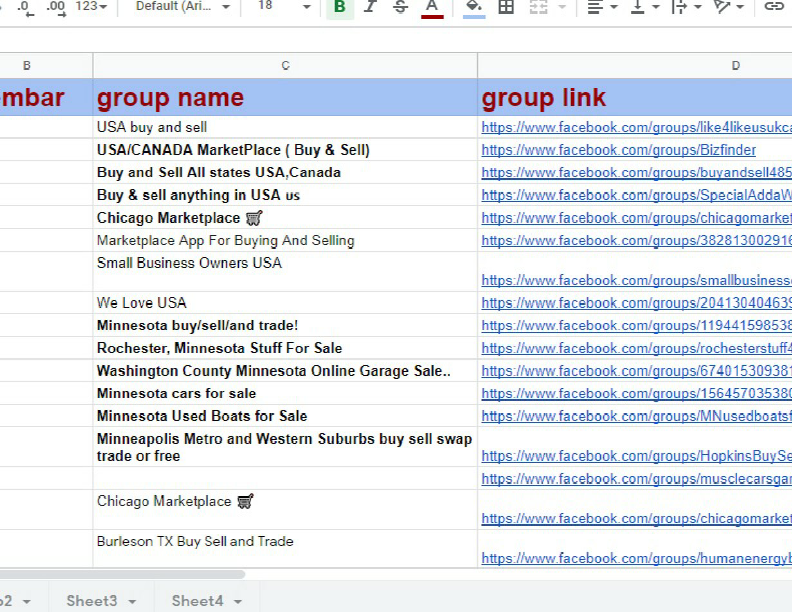Open the humanenergy group link
The height and width of the screenshot is (612, 792).
coord(636,558)
